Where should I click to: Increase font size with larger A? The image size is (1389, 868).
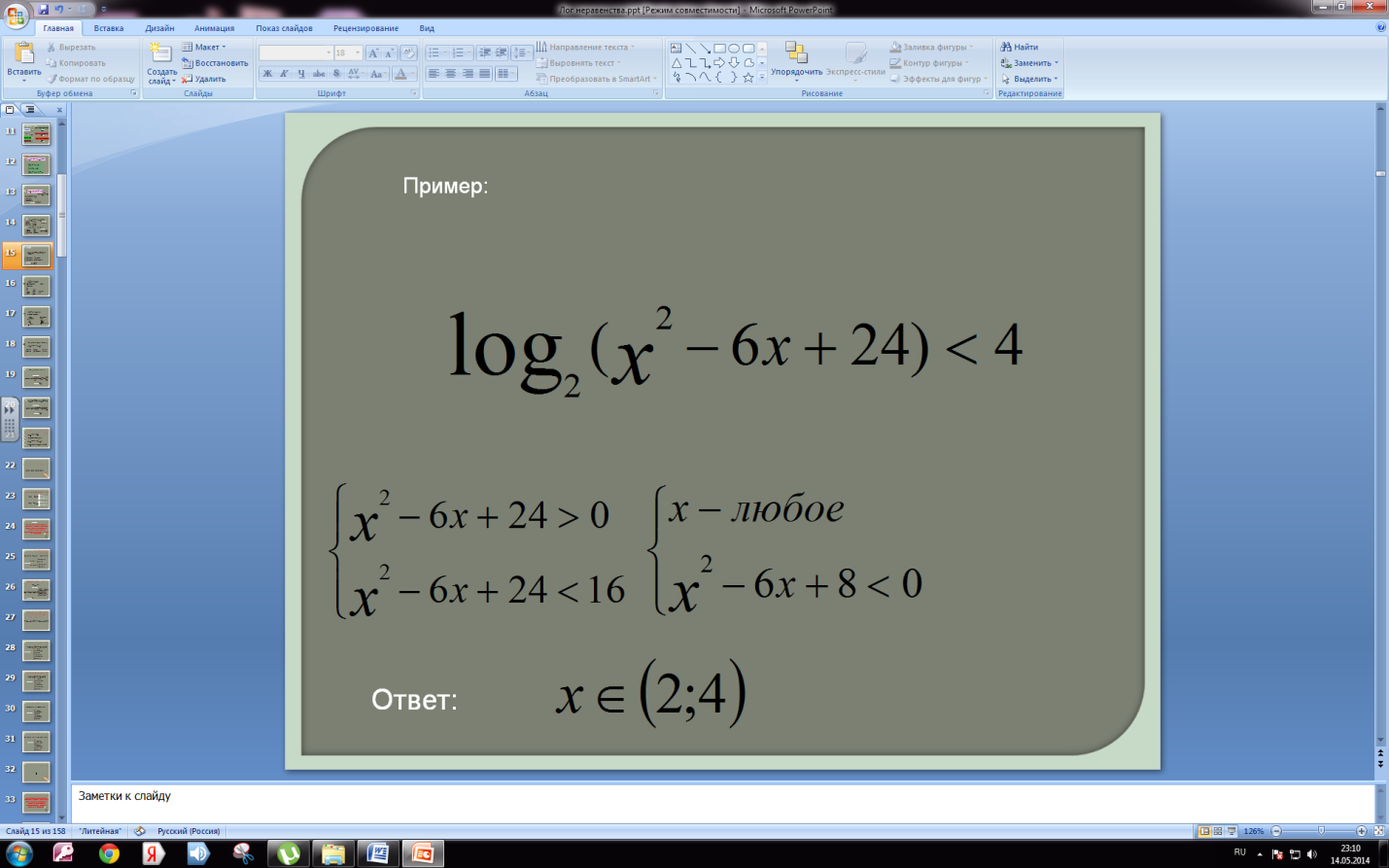(373, 52)
